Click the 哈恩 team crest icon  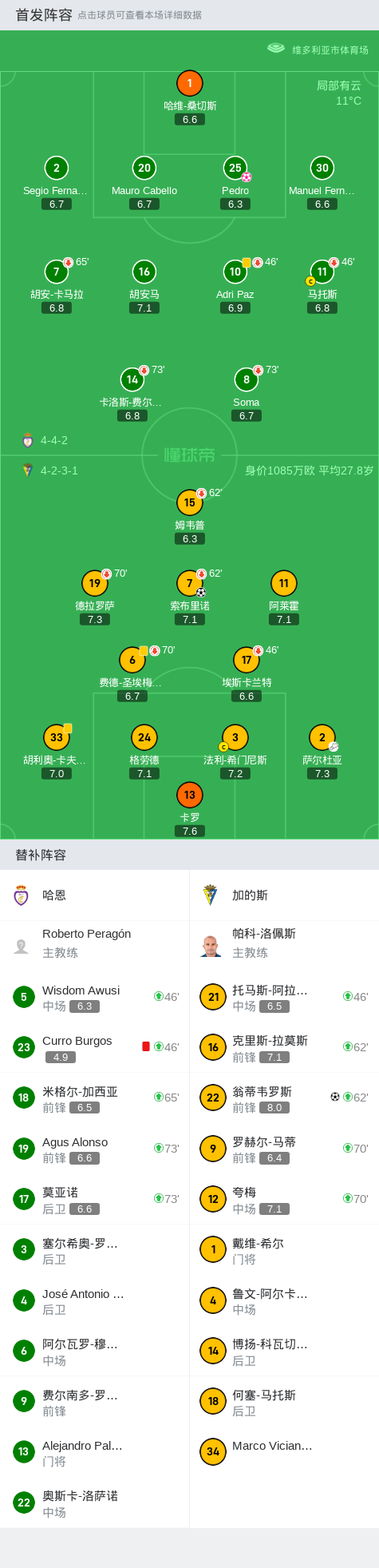pos(22,895)
